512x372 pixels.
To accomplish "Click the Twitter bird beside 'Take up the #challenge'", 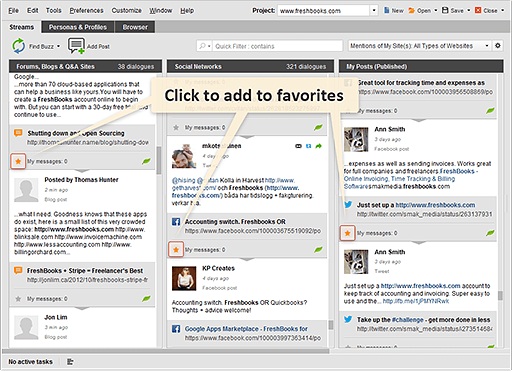I will tap(348, 319).
